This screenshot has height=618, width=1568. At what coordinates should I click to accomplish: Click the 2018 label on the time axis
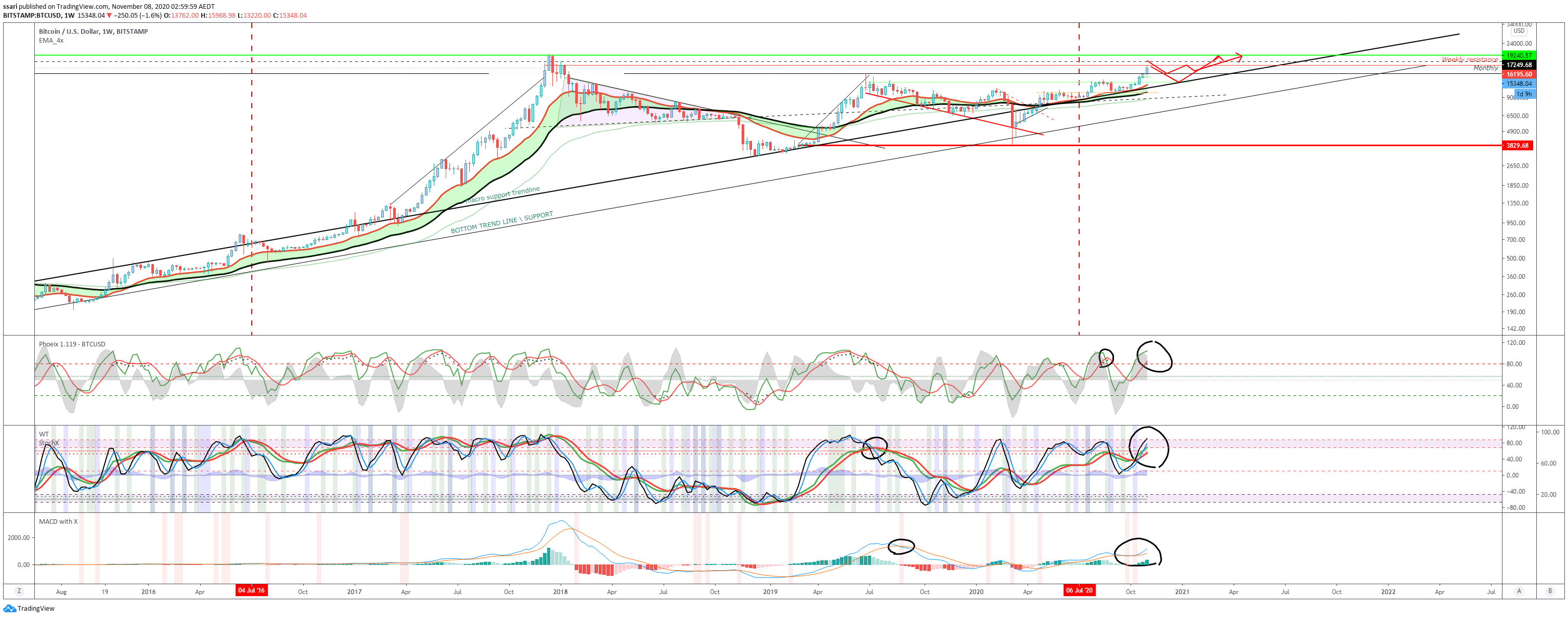coord(561,592)
